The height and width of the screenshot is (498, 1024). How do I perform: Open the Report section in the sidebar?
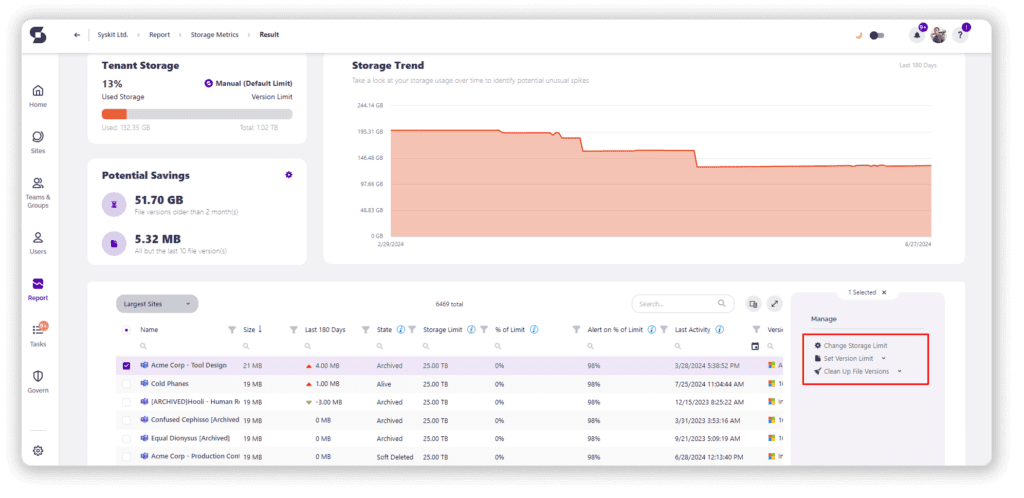(x=38, y=289)
